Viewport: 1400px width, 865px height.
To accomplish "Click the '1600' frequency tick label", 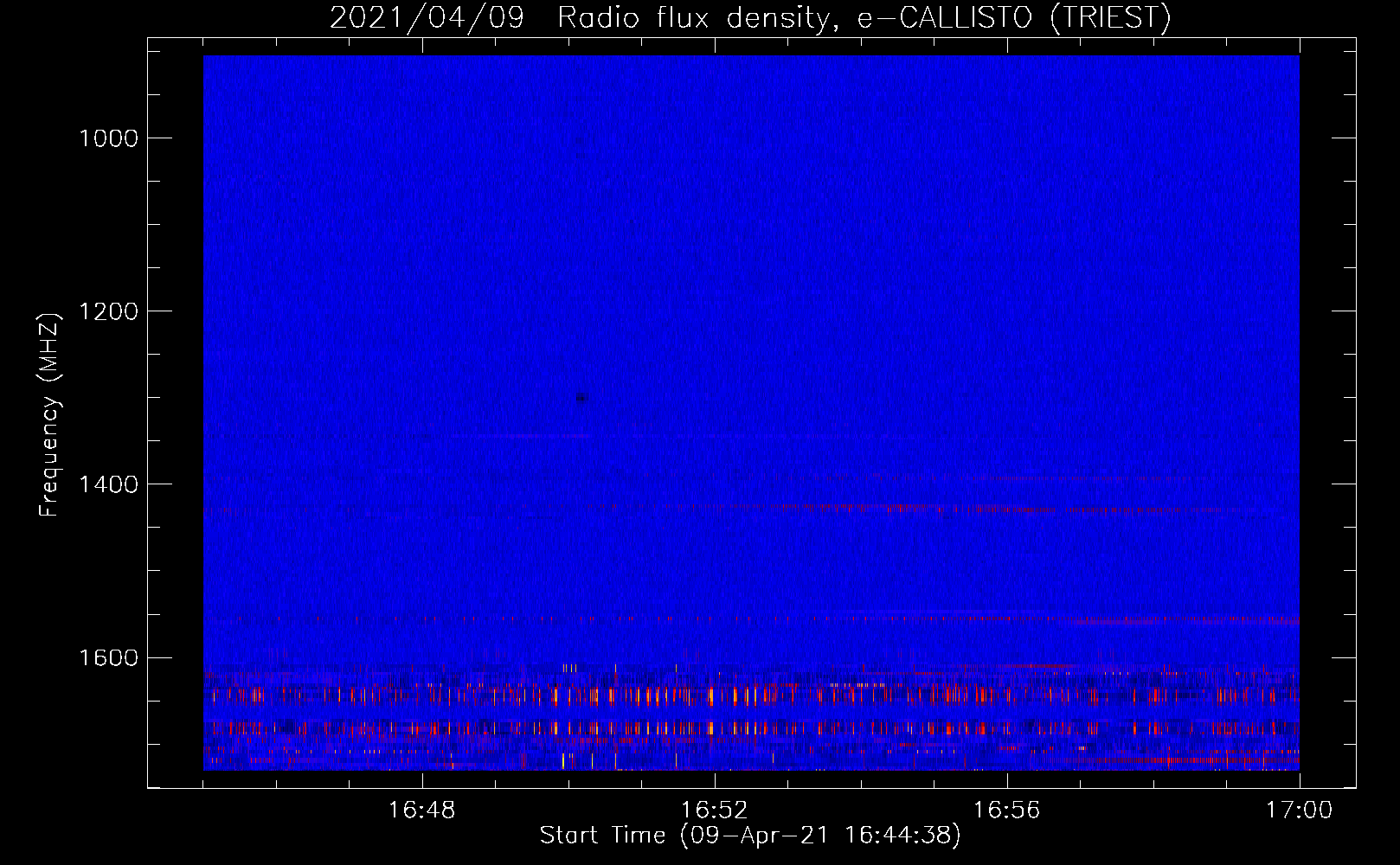I will pos(108,657).
